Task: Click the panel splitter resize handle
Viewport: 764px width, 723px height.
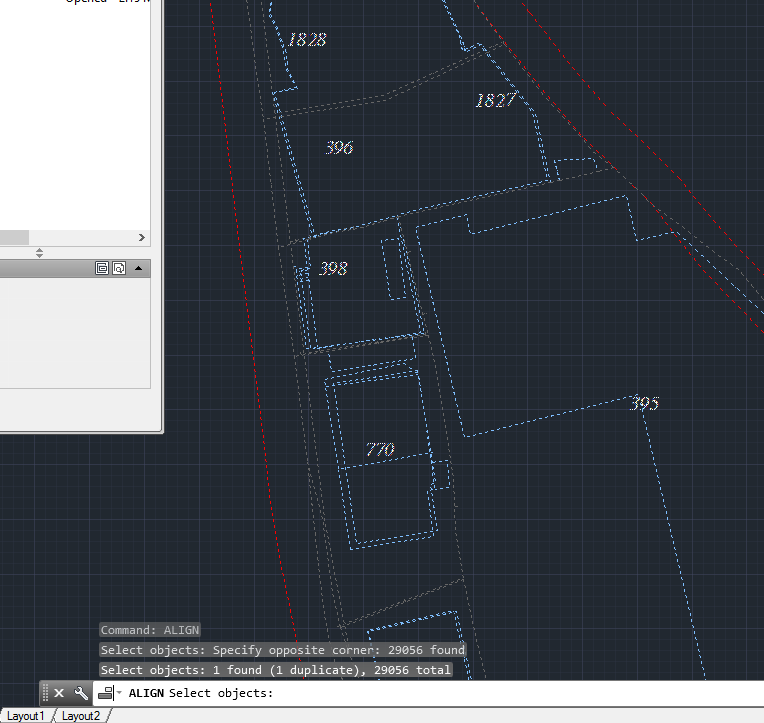Action: coord(40,253)
